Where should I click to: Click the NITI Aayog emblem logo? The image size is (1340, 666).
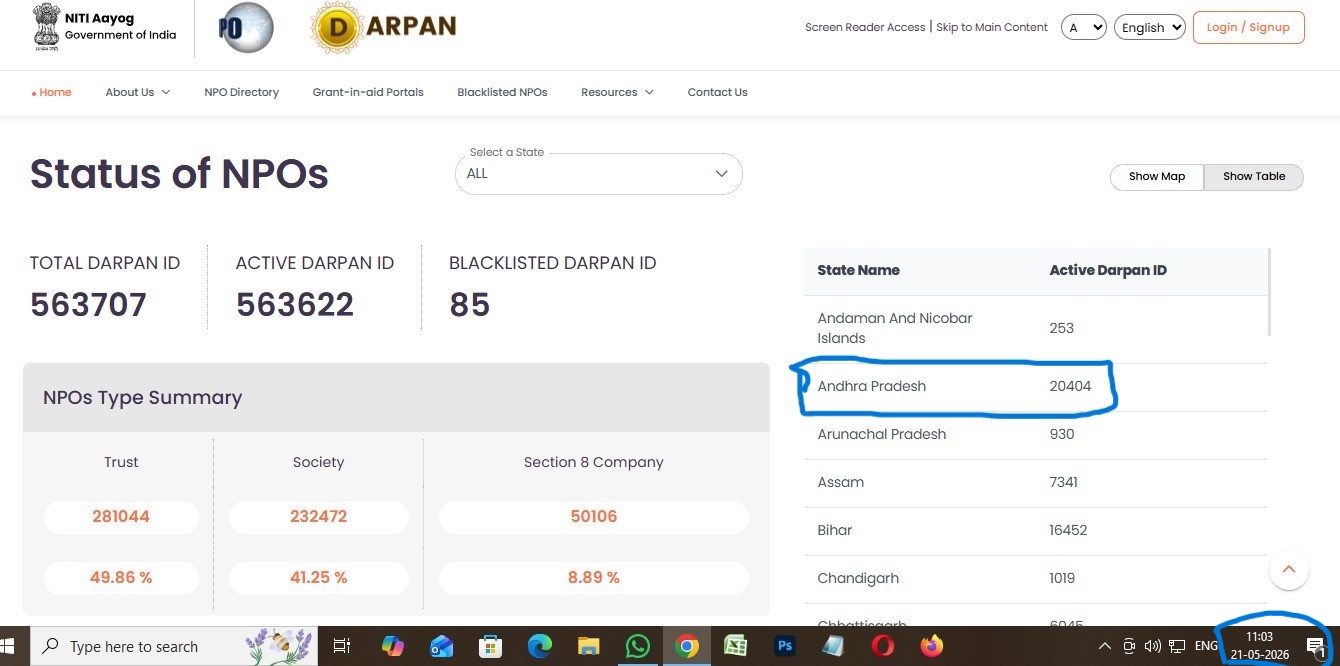tap(46, 27)
